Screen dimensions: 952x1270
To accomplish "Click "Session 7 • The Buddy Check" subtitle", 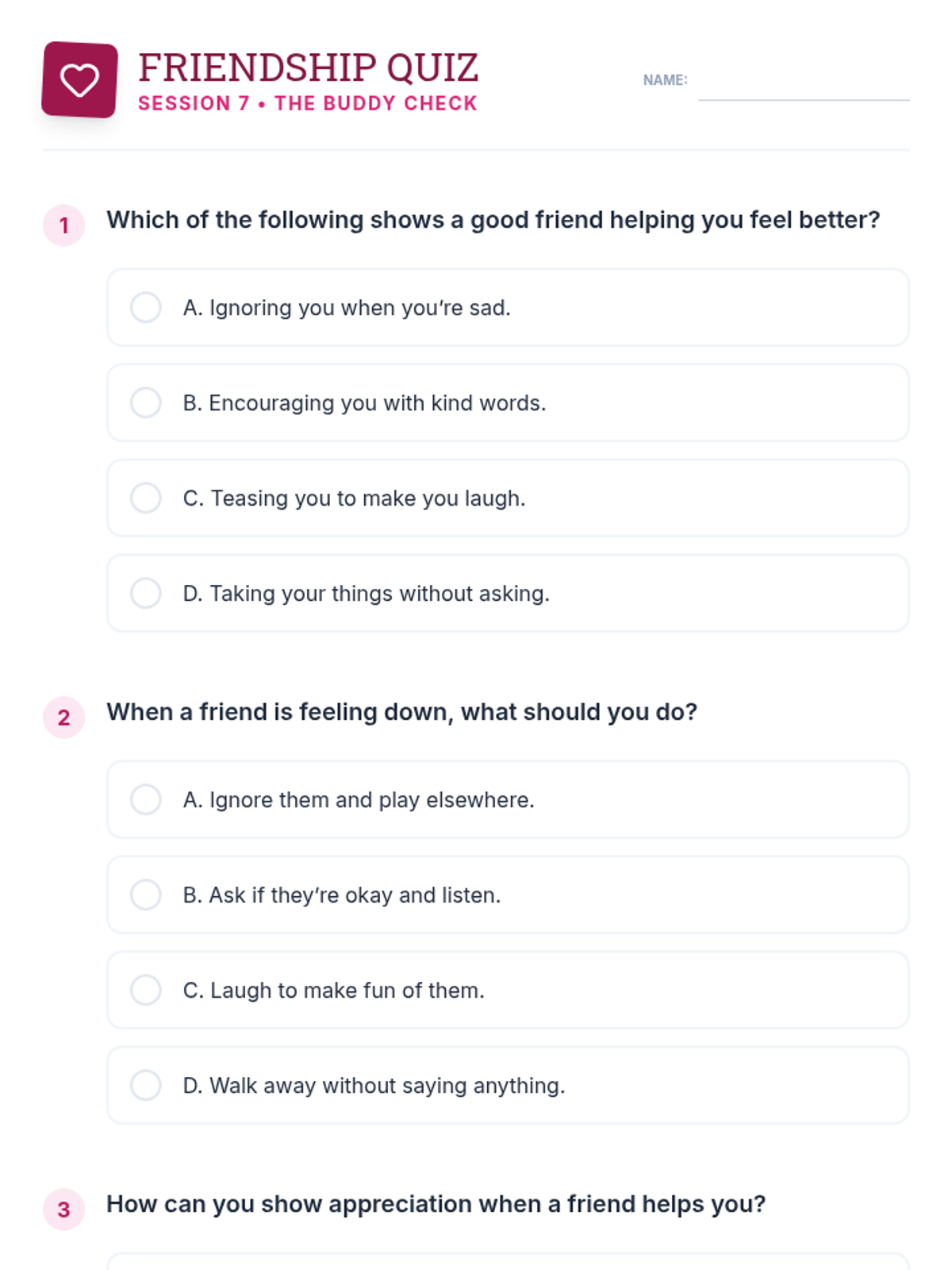I will 308,104.
